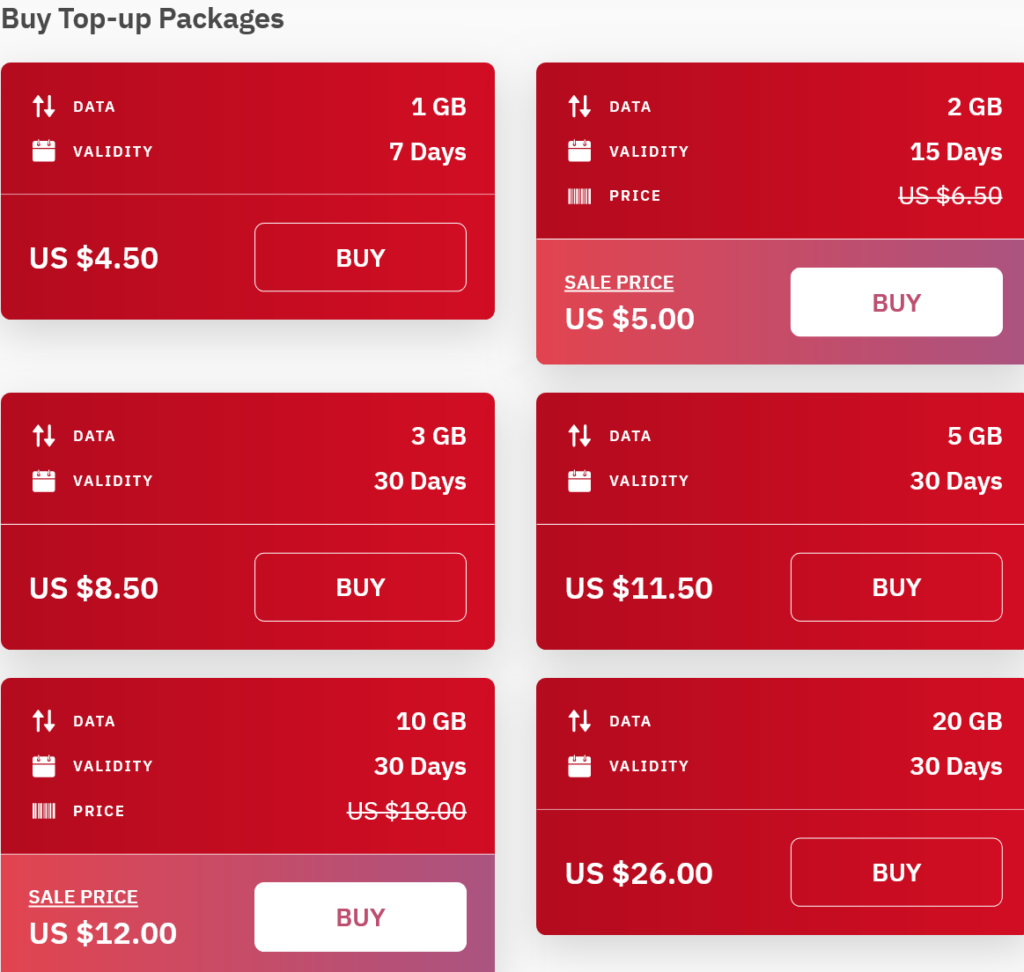Buy the 10 GB sale package
1024x972 pixels.
pyautogui.click(x=360, y=917)
